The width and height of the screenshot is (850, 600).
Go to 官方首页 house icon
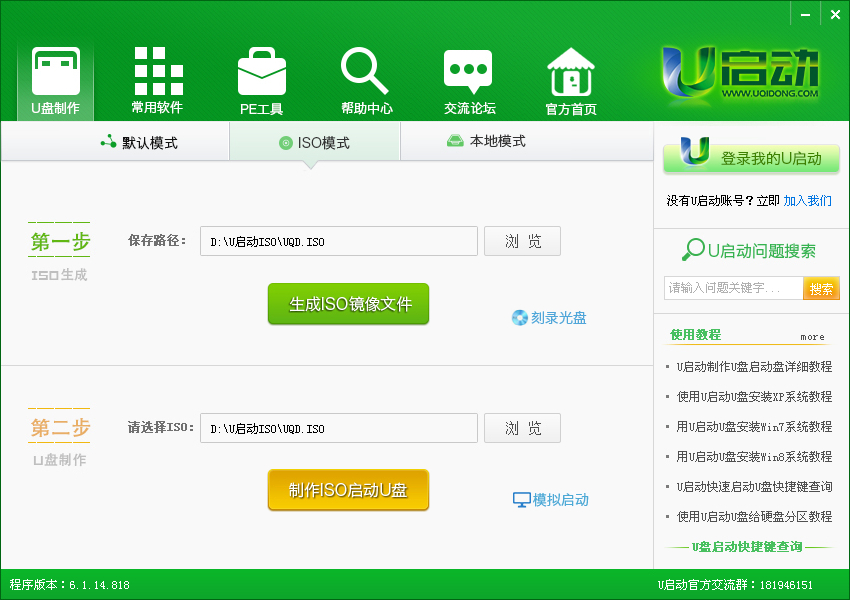tap(571, 71)
